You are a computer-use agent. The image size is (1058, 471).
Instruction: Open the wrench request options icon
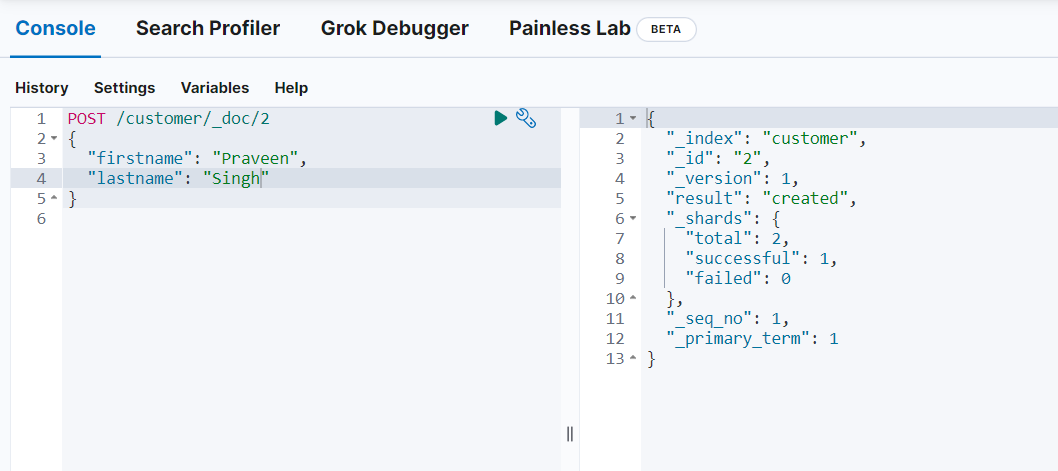coord(526,119)
